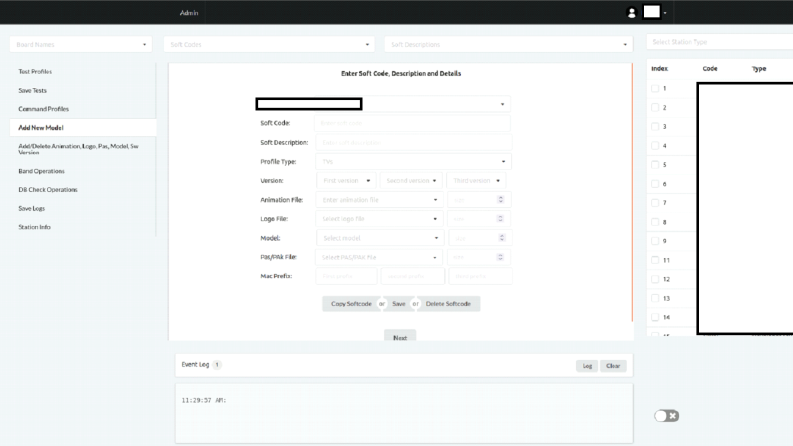793x446 pixels.
Task: Click the Event Log badge count
Action: point(217,365)
